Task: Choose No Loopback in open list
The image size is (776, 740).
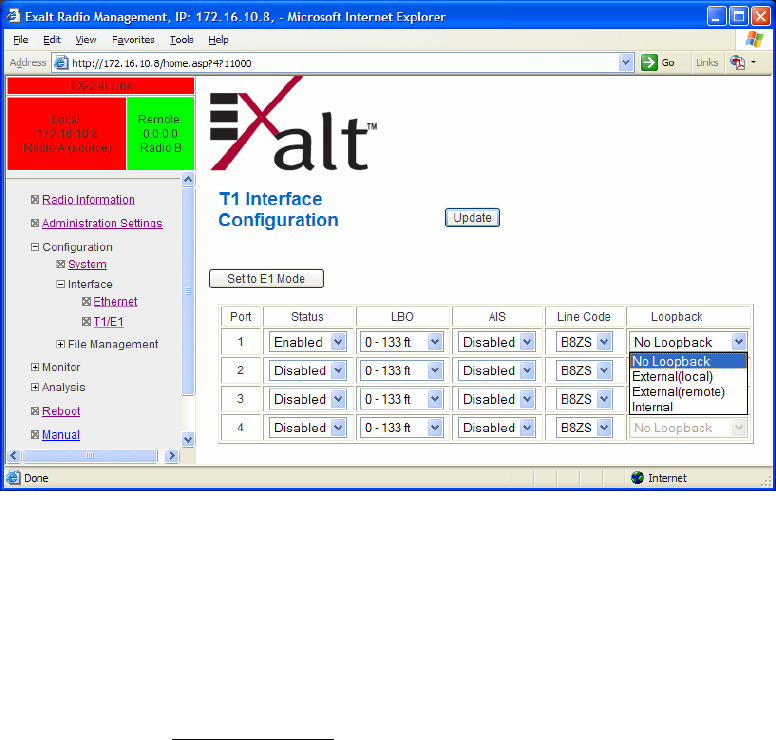Action: coord(688,361)
